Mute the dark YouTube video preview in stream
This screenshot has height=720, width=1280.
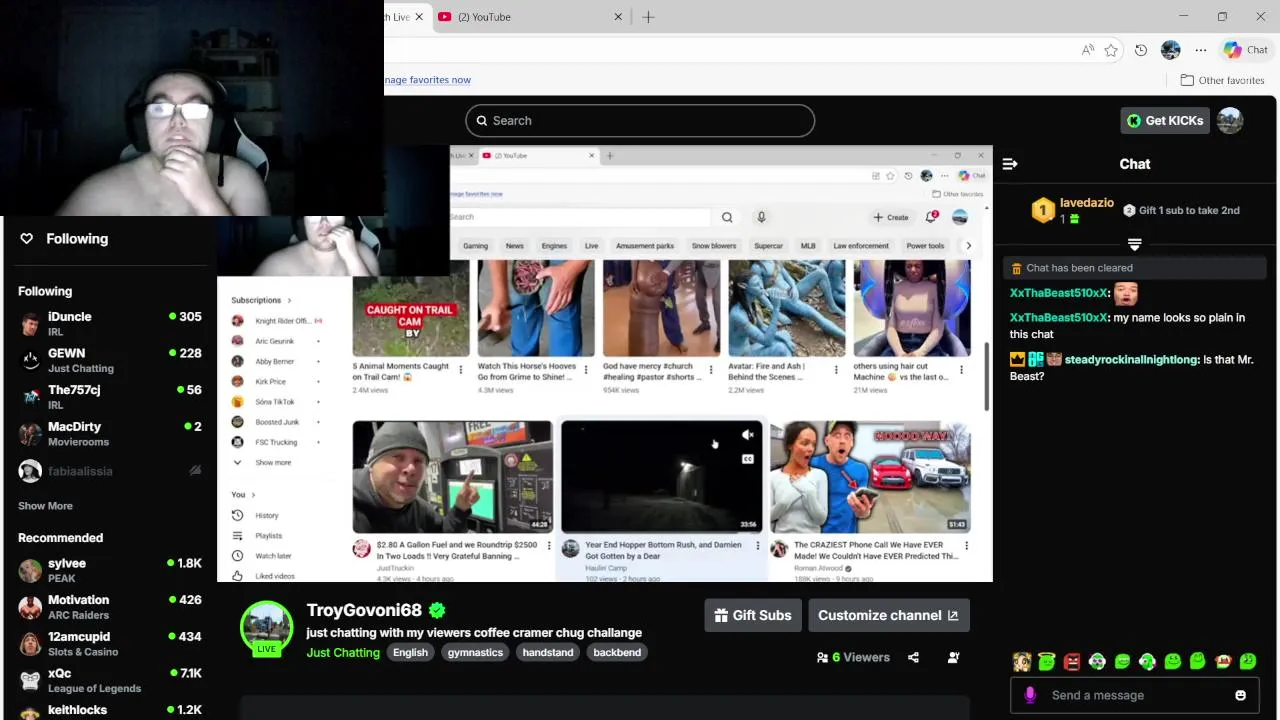pos(747,435)
